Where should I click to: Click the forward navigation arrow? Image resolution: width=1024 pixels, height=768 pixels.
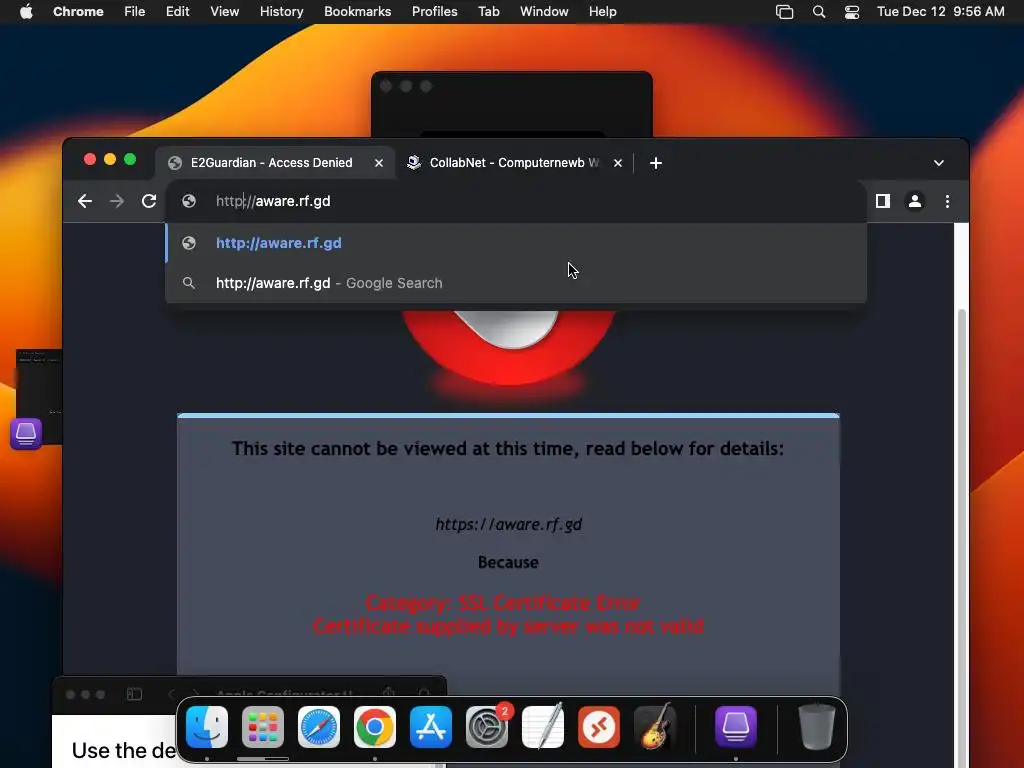[117, 201]
